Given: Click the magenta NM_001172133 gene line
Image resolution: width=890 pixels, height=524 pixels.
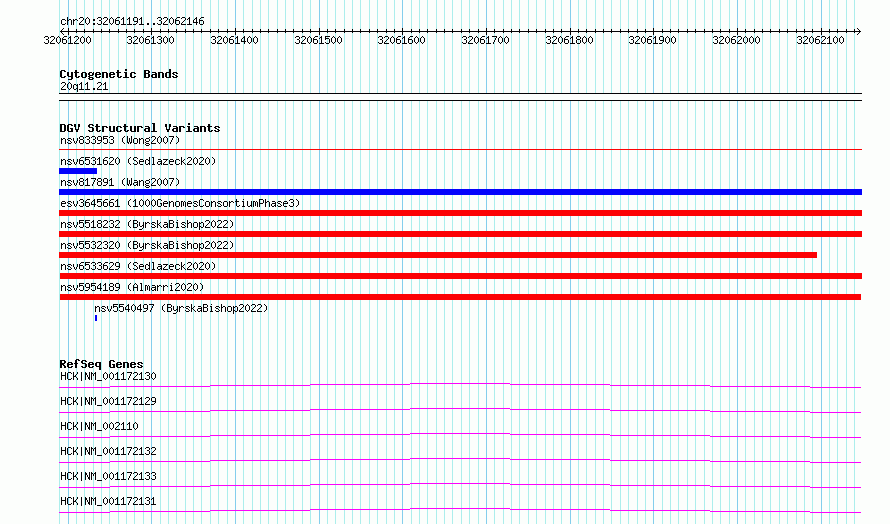Looking at the screenshot, I should click(460, 485).
